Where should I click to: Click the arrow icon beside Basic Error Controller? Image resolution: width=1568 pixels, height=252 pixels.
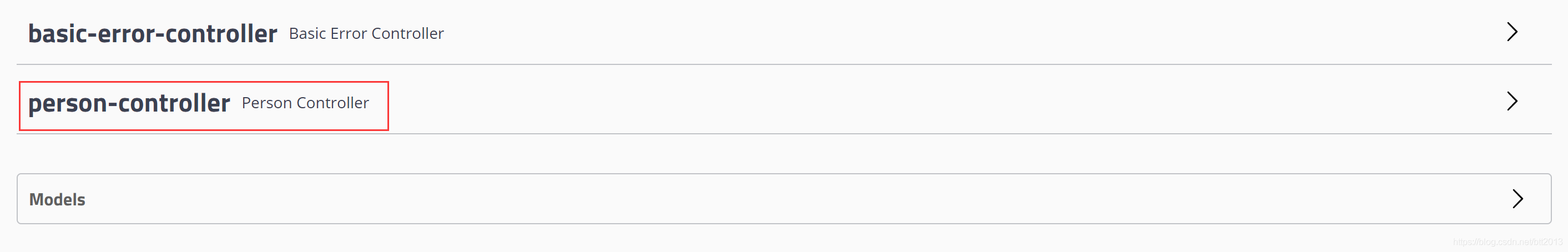[x=1512, y=32]
